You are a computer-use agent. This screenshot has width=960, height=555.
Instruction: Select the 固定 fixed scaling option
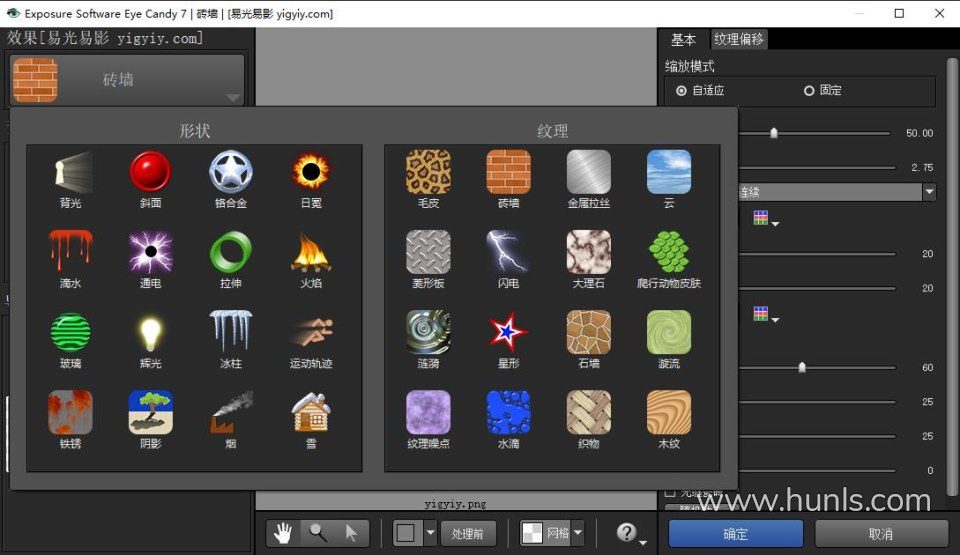[809, 91]
